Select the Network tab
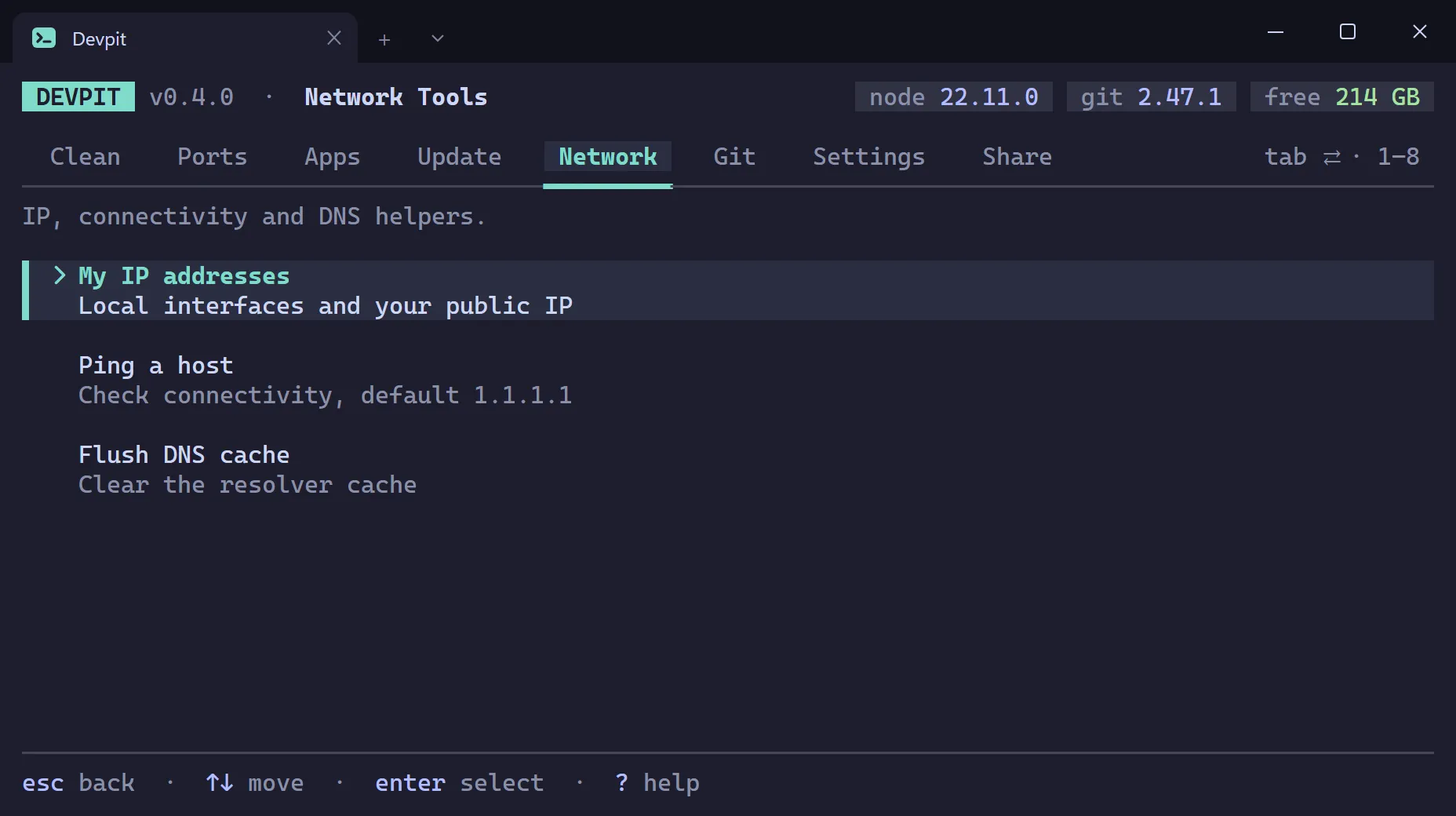1456x816 pixels. click(x=608, y=157)
